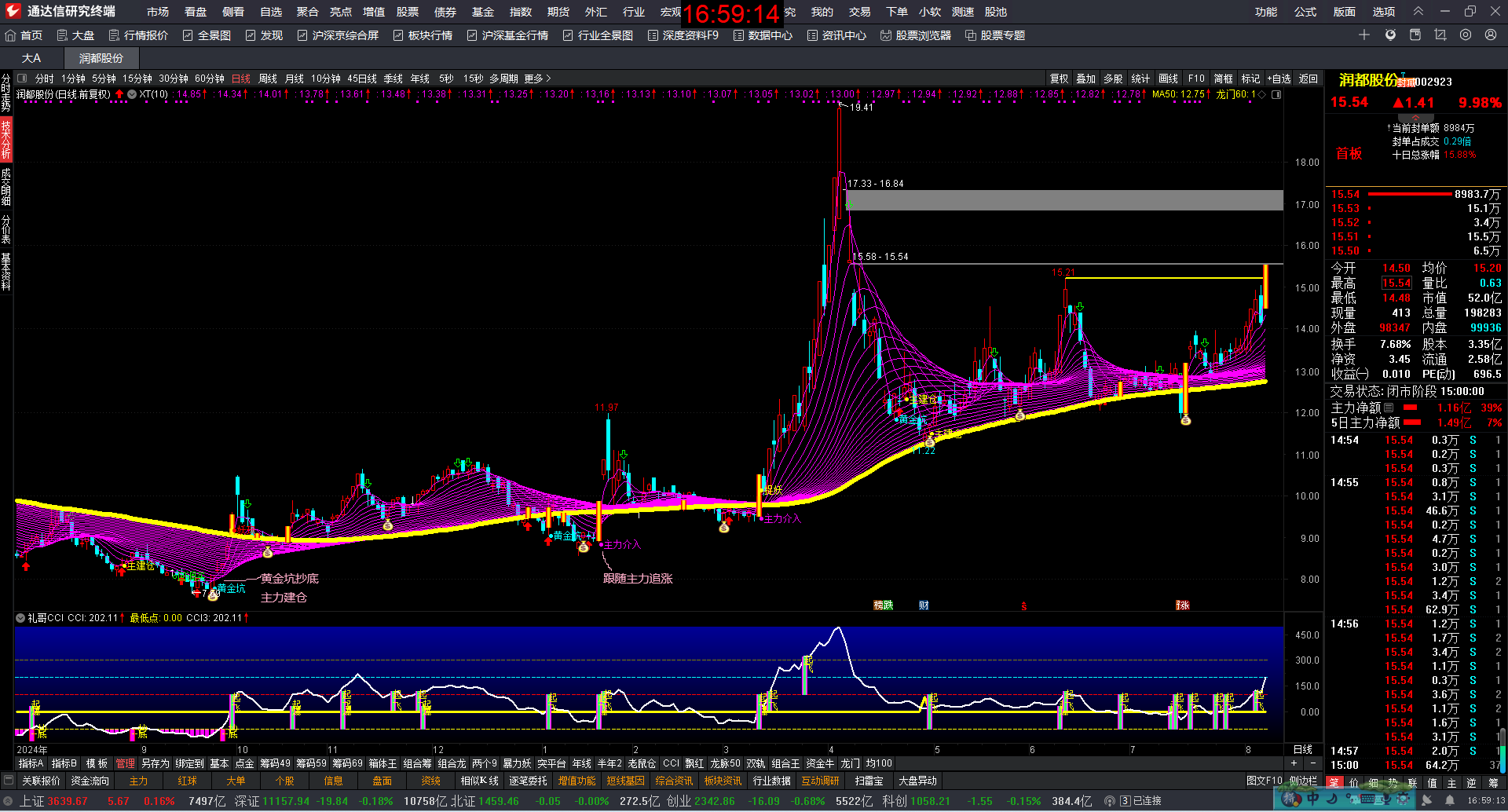Click F10 button
1508x812 pixels.
pyautogui.click(x=1196, y=79)
